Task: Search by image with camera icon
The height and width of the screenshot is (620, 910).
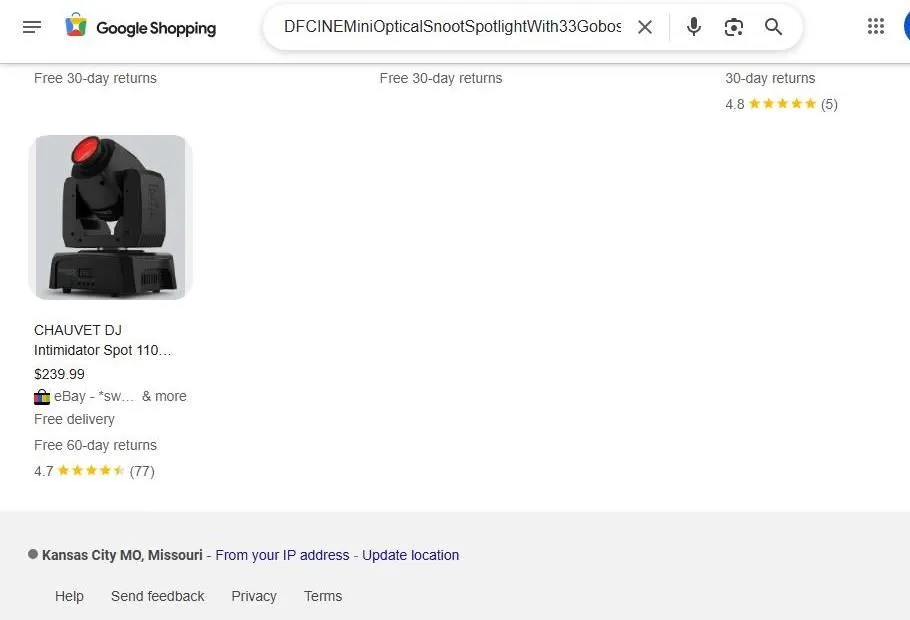Action: coord(734,27)
